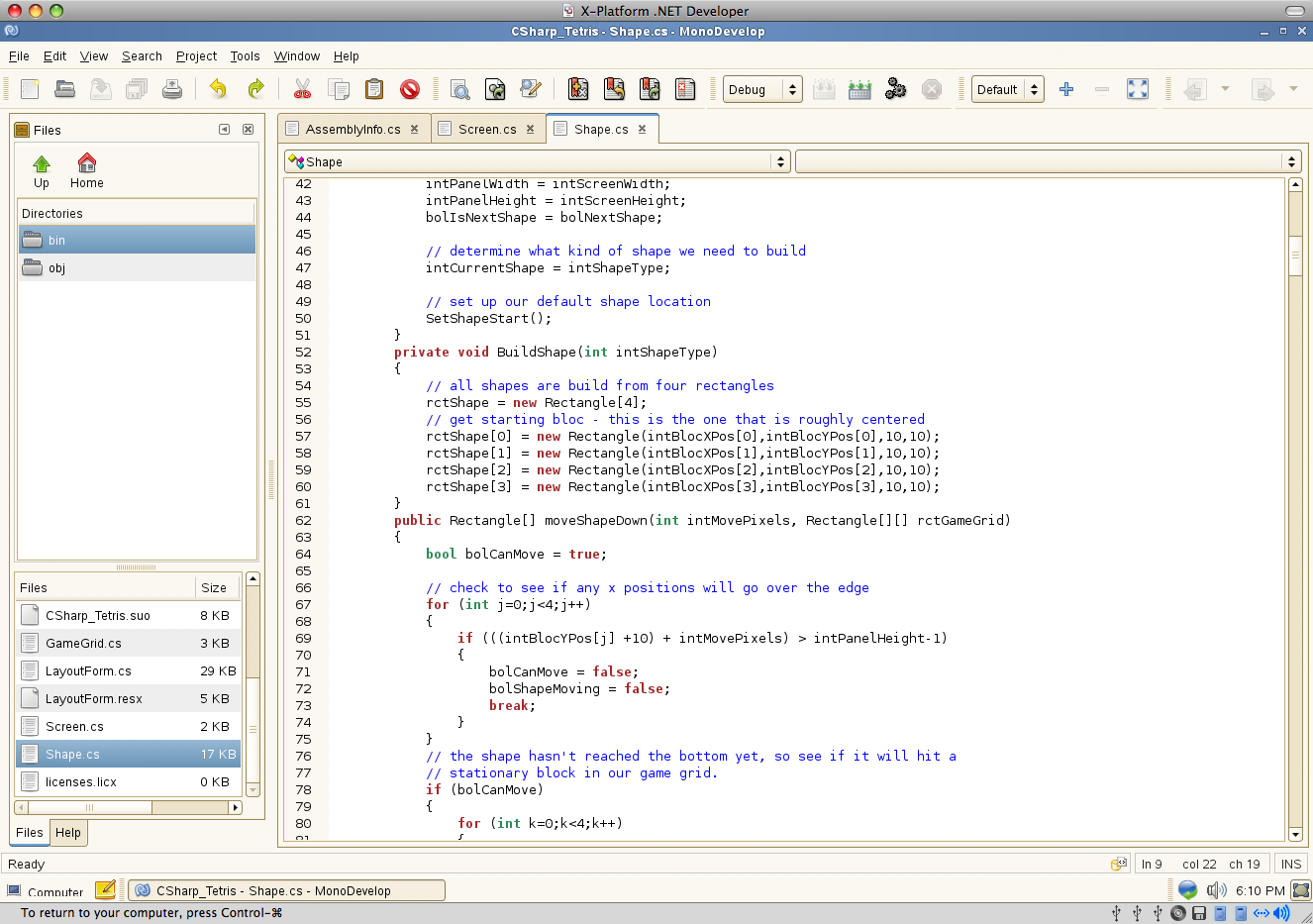Screen dimensions: 1313x924
Task: Select the Files pad tab at the bottom
Action: (x=30, y=833)
